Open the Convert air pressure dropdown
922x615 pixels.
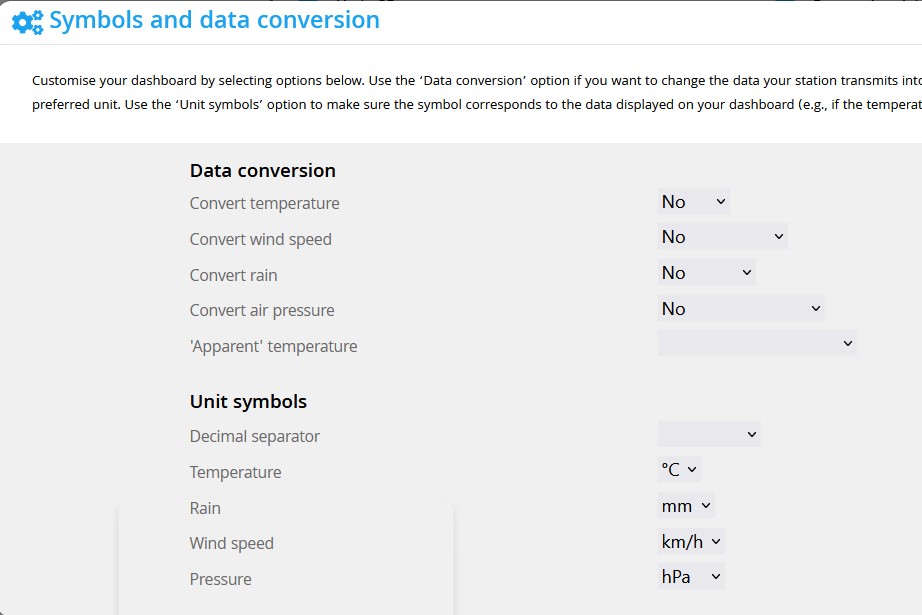(739, 308)
